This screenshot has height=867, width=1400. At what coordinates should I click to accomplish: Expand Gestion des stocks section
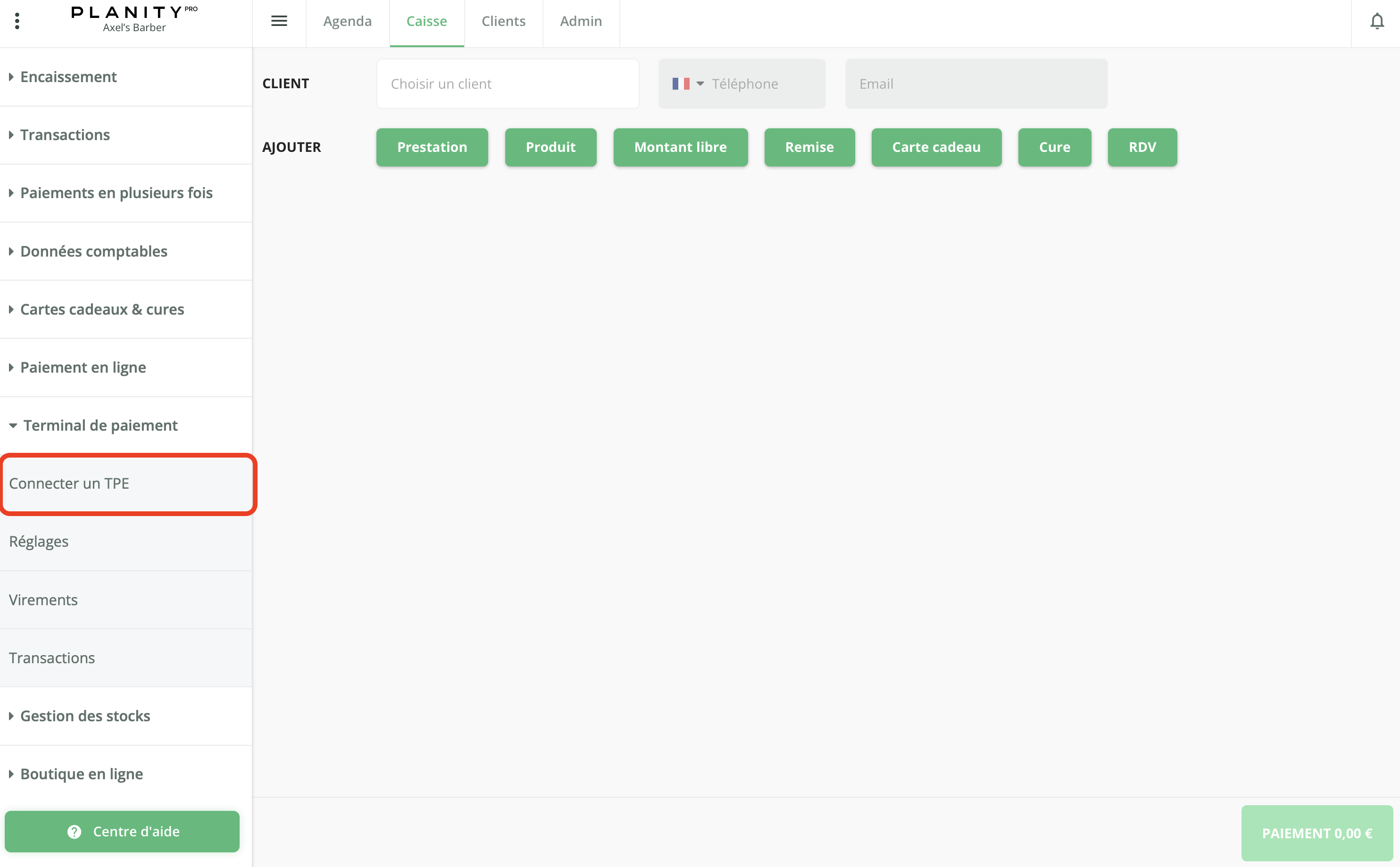[x=85, y=716]
